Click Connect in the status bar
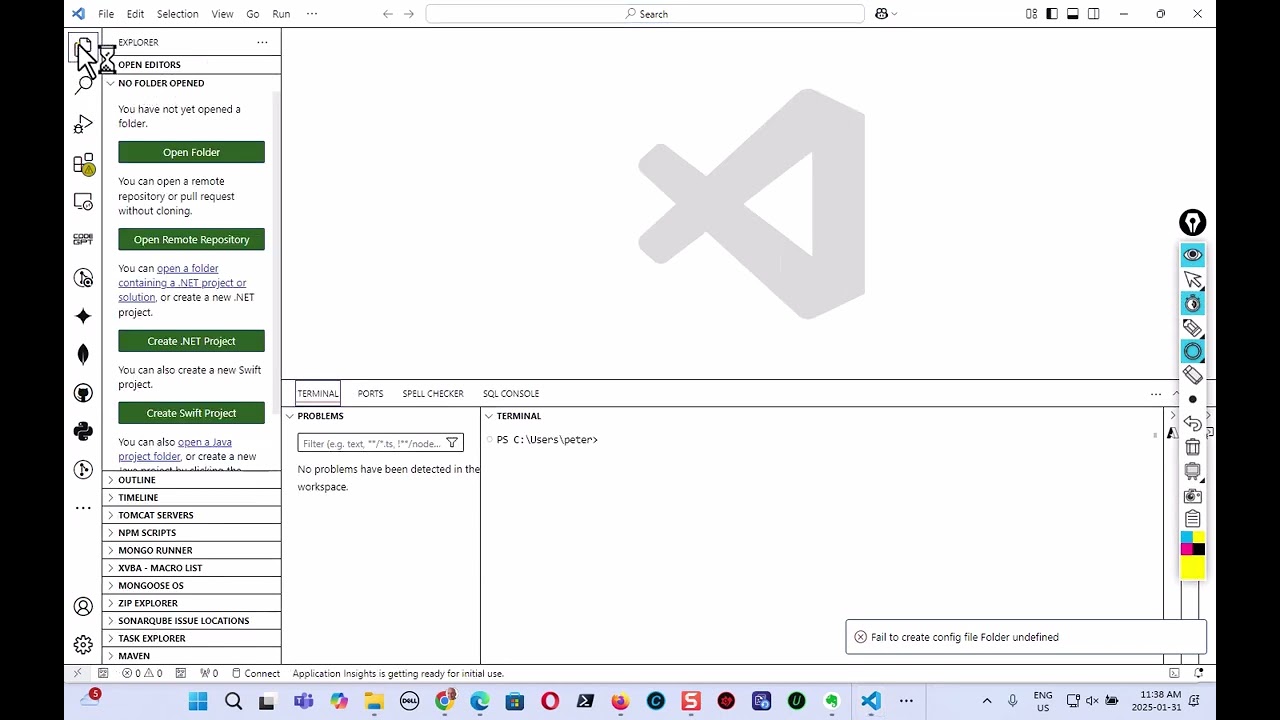Viewport: 1280px width, 720px height. [255, 674]
